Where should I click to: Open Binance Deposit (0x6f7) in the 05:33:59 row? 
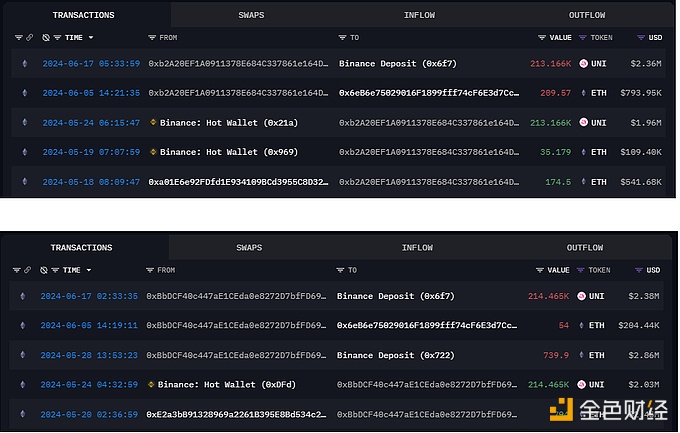[x=398, y=64]
